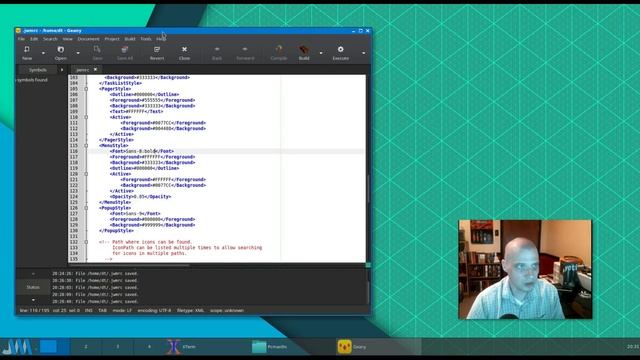Open the JWM root menu icon in taskbar
This screenshot has width=640, height=360.
click(17, 347)
